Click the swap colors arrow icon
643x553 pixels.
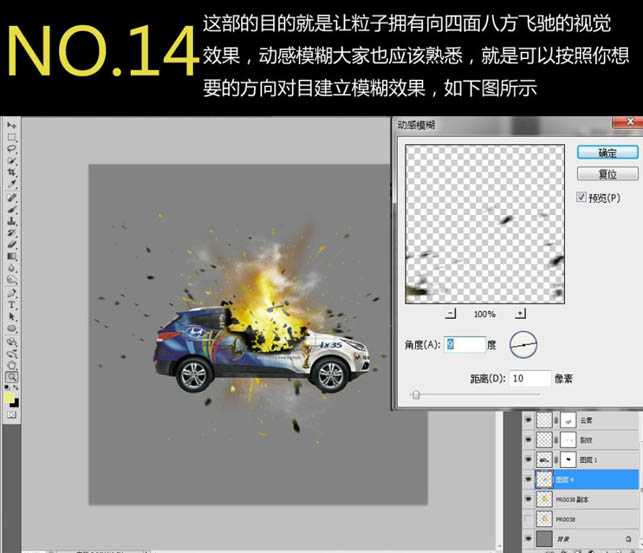(x=16, y=387)
